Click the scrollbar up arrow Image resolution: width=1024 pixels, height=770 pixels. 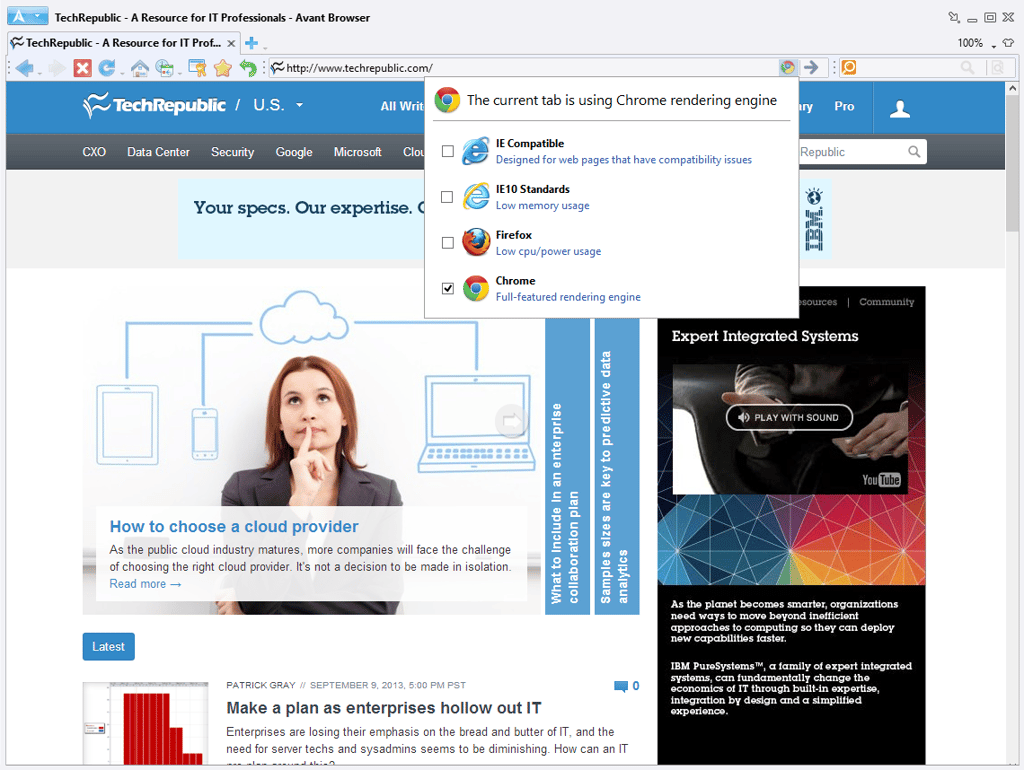pos(1012,88)
